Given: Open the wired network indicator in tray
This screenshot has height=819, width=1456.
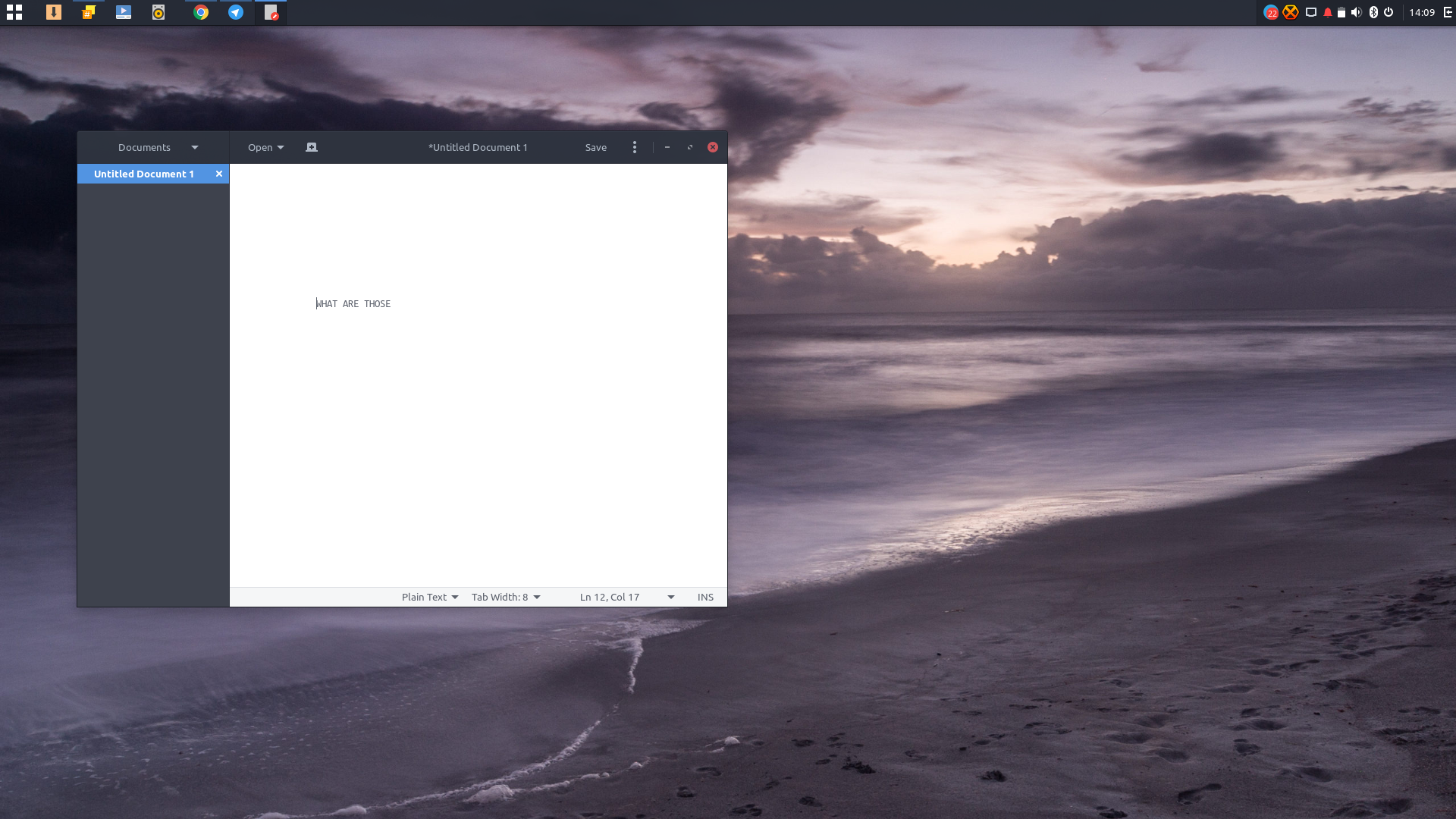Looking at the screenshot, I should [x=1311, y=12].
